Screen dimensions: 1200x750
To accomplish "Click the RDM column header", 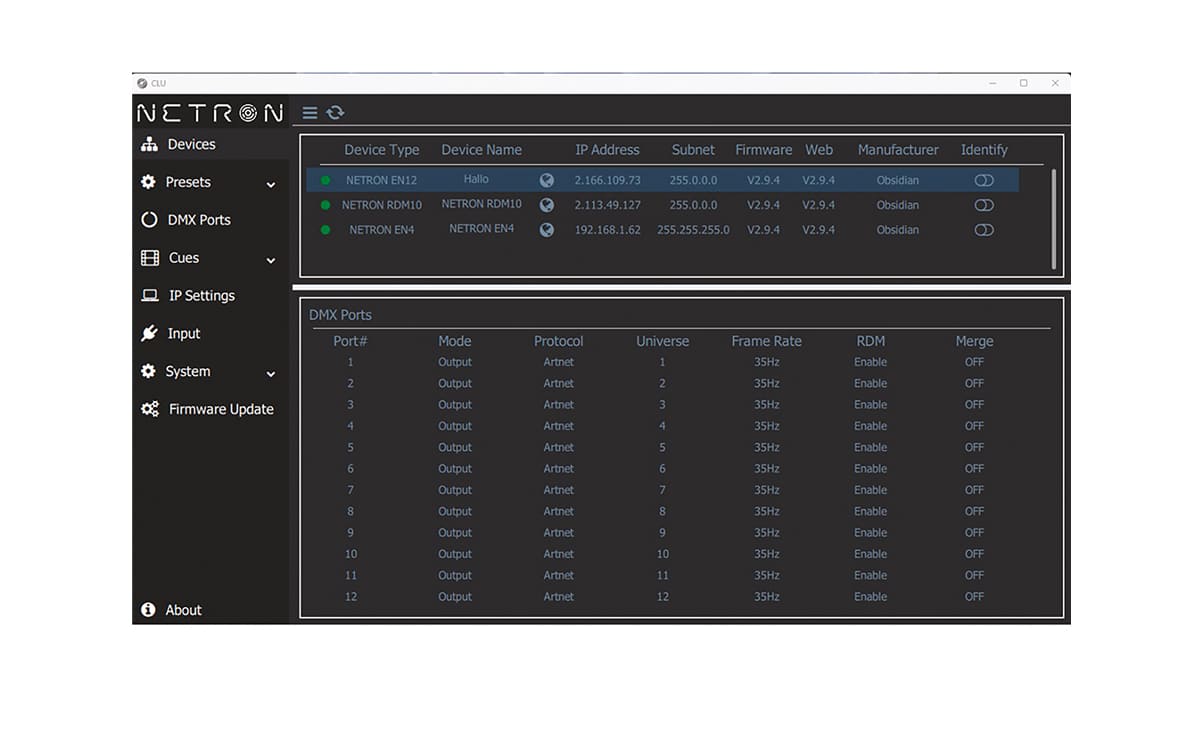I will [x=871, y=341].
